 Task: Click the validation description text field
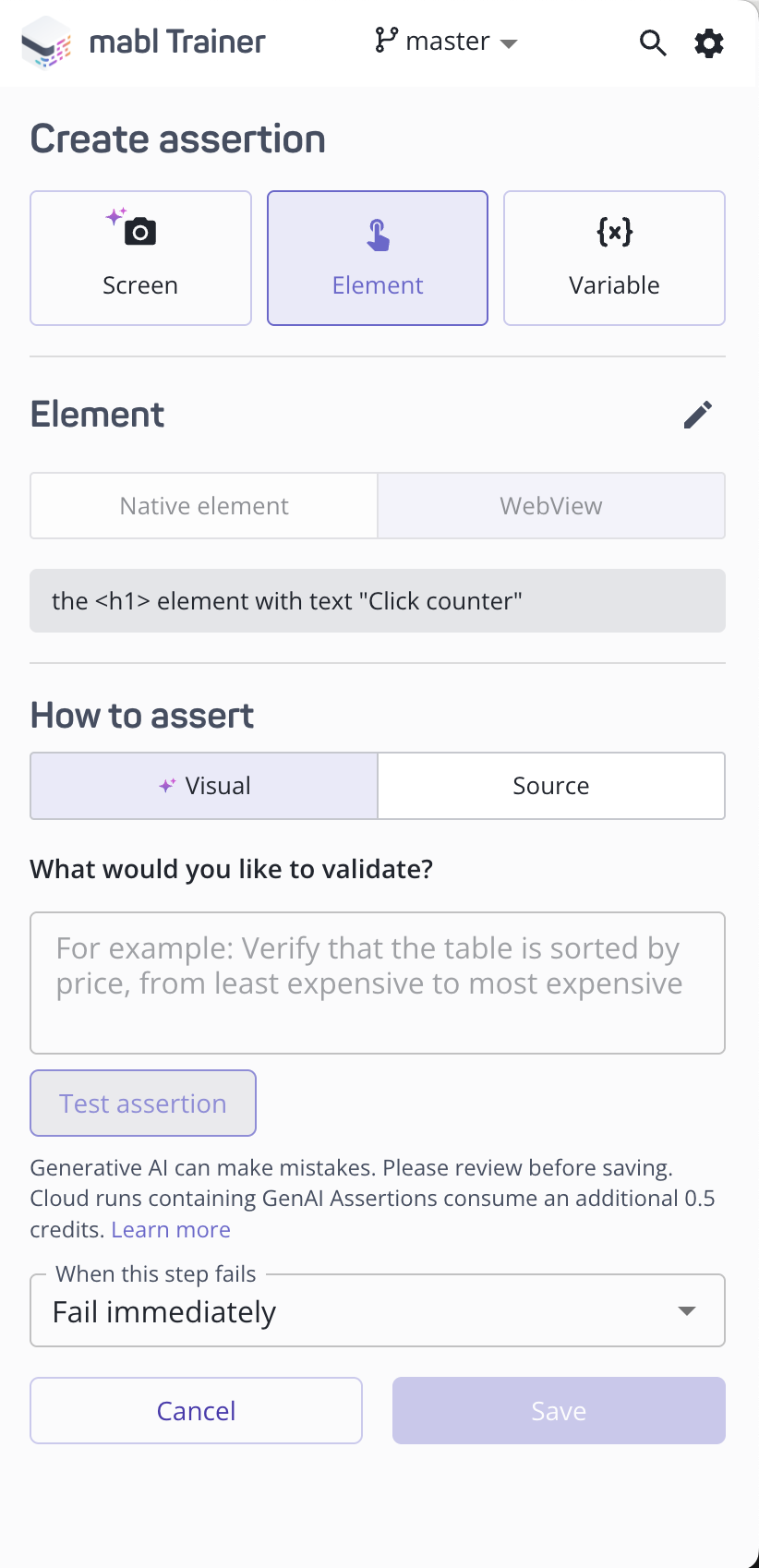(377, 982)
